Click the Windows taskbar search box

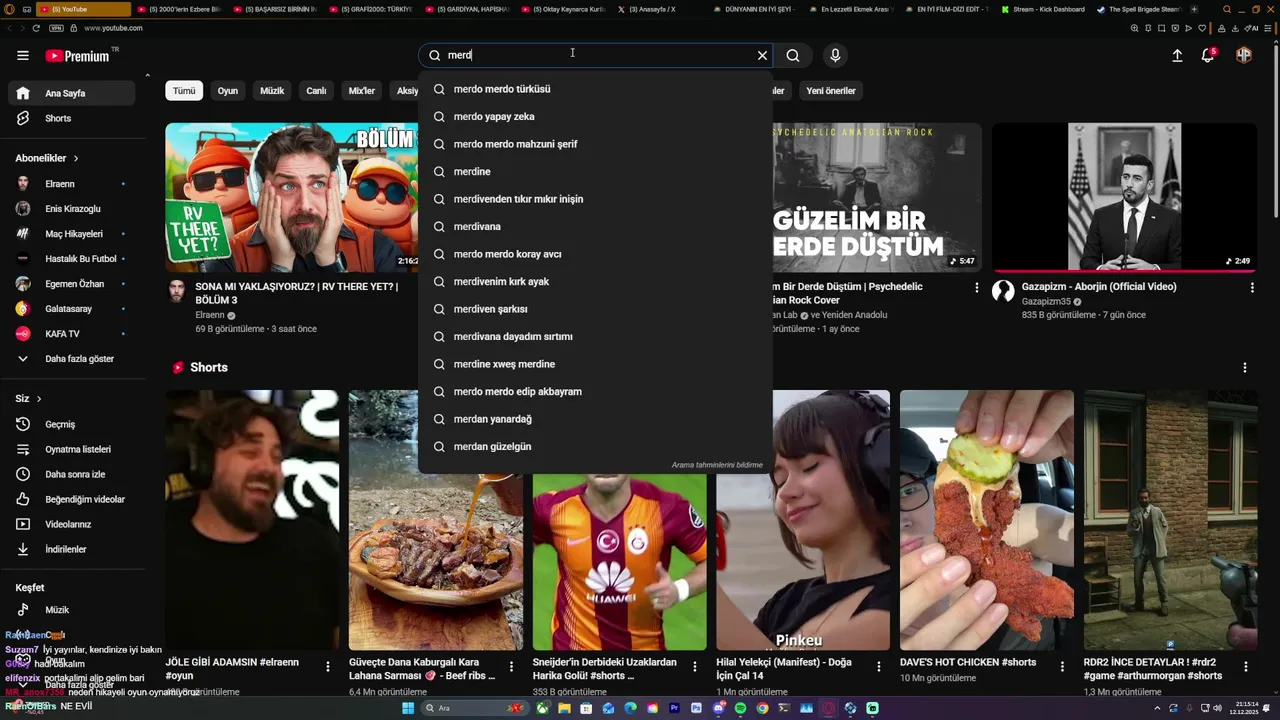(x=474, y=708)
